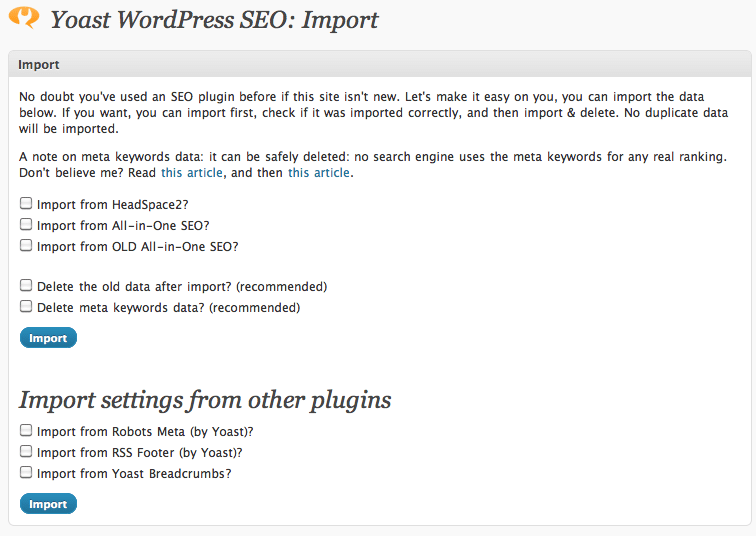Image resolution: width=756 pixels, height=536 pixels.
Task: Click the Import panel header bar
Action: pyautogui.click(x=380, y=64)
